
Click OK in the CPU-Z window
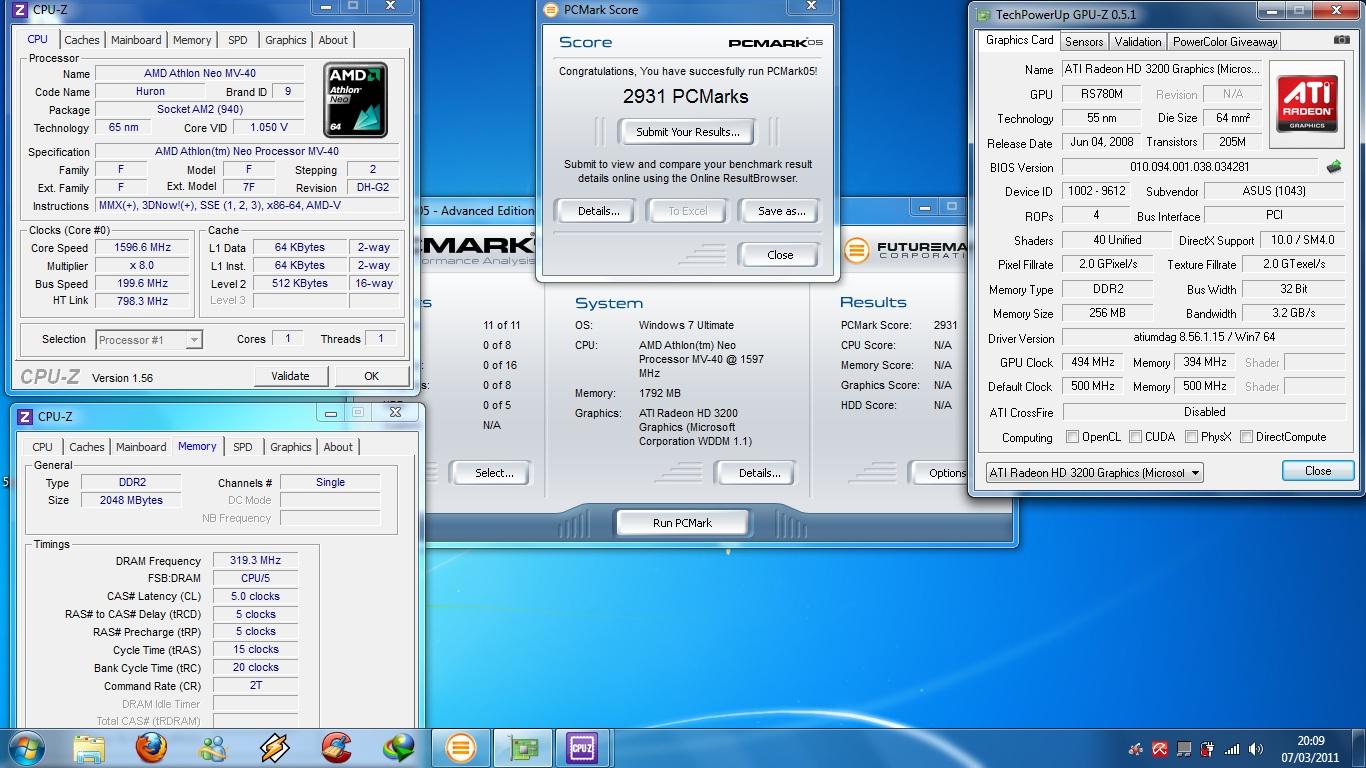click(371, 376)
